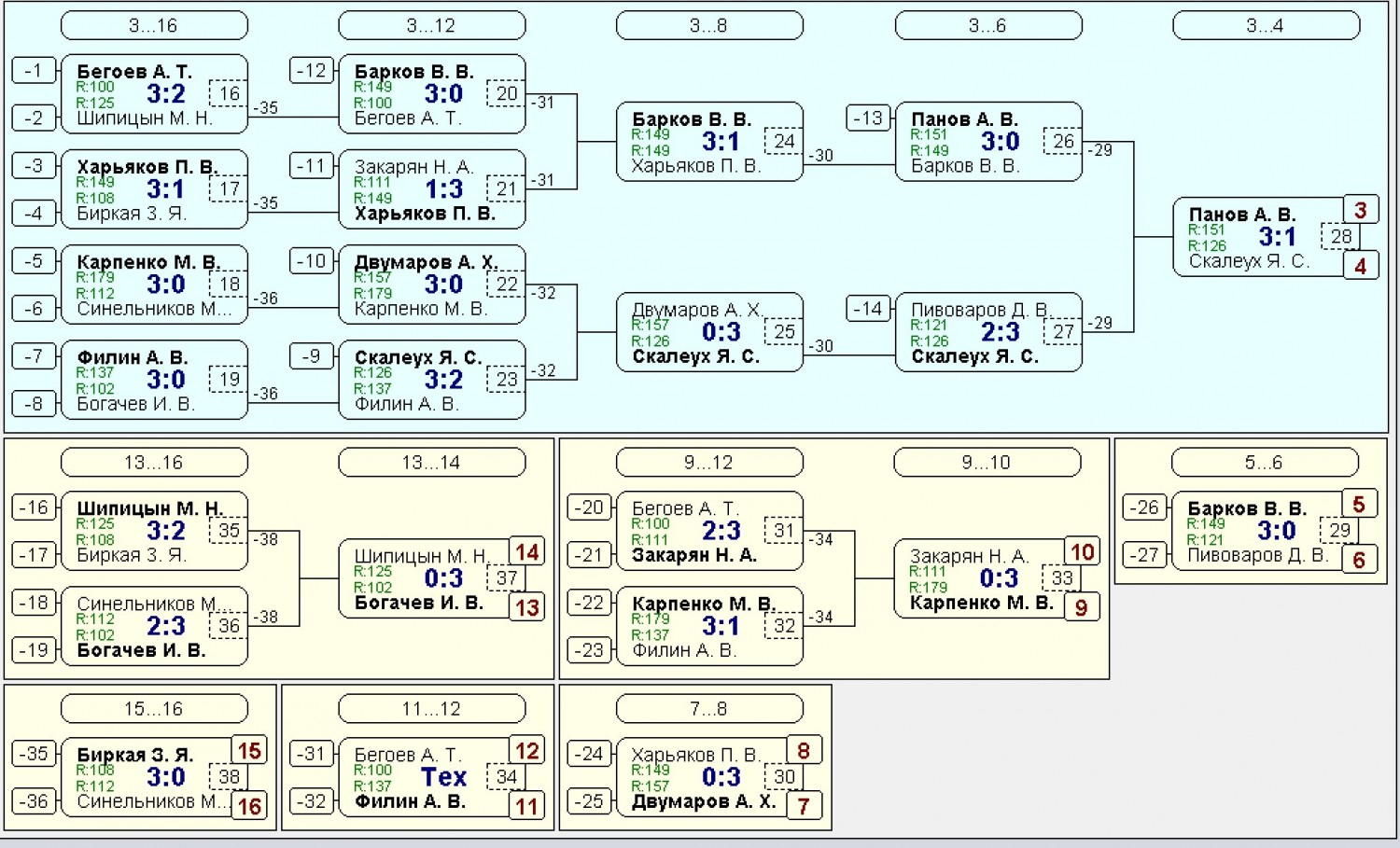1400x848 pixels.
Task: Click the 3...12 round header
Action: [x=432, y=25]
